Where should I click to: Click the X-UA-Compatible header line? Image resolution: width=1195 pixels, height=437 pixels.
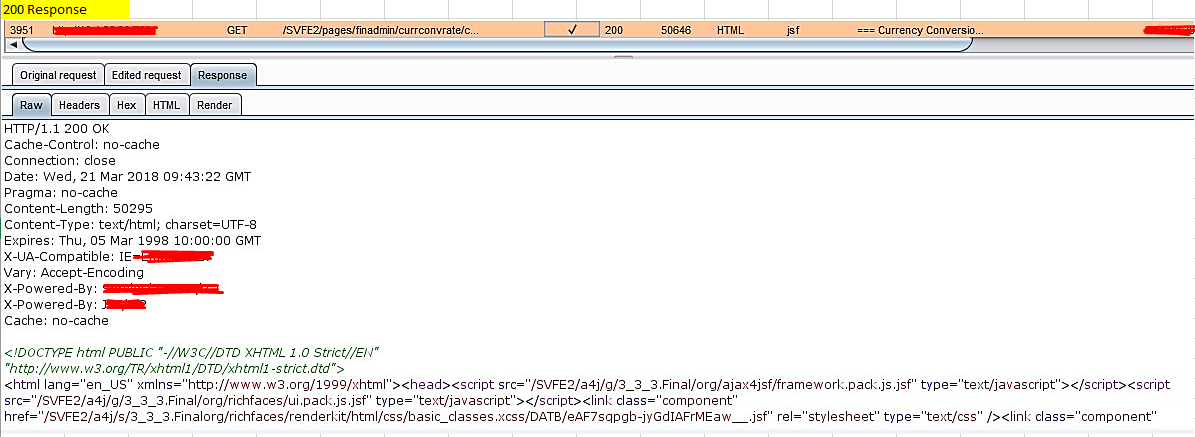(108, 256)
